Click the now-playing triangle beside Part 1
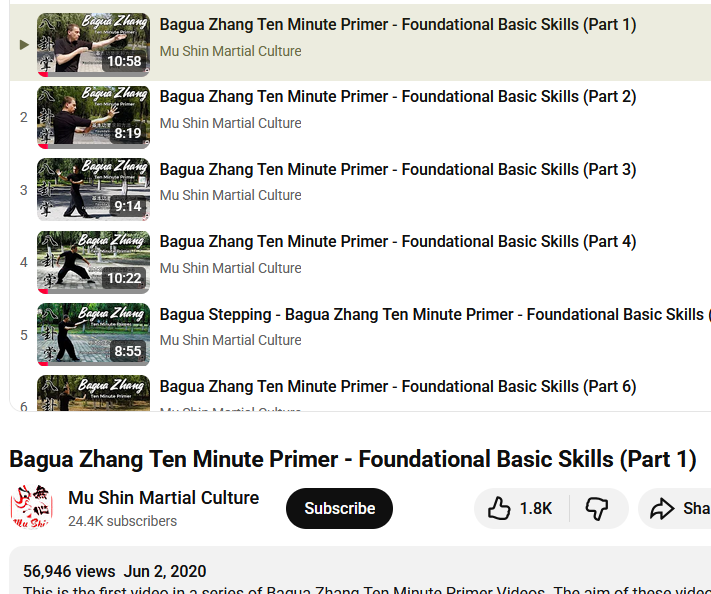 click(24, 44)
